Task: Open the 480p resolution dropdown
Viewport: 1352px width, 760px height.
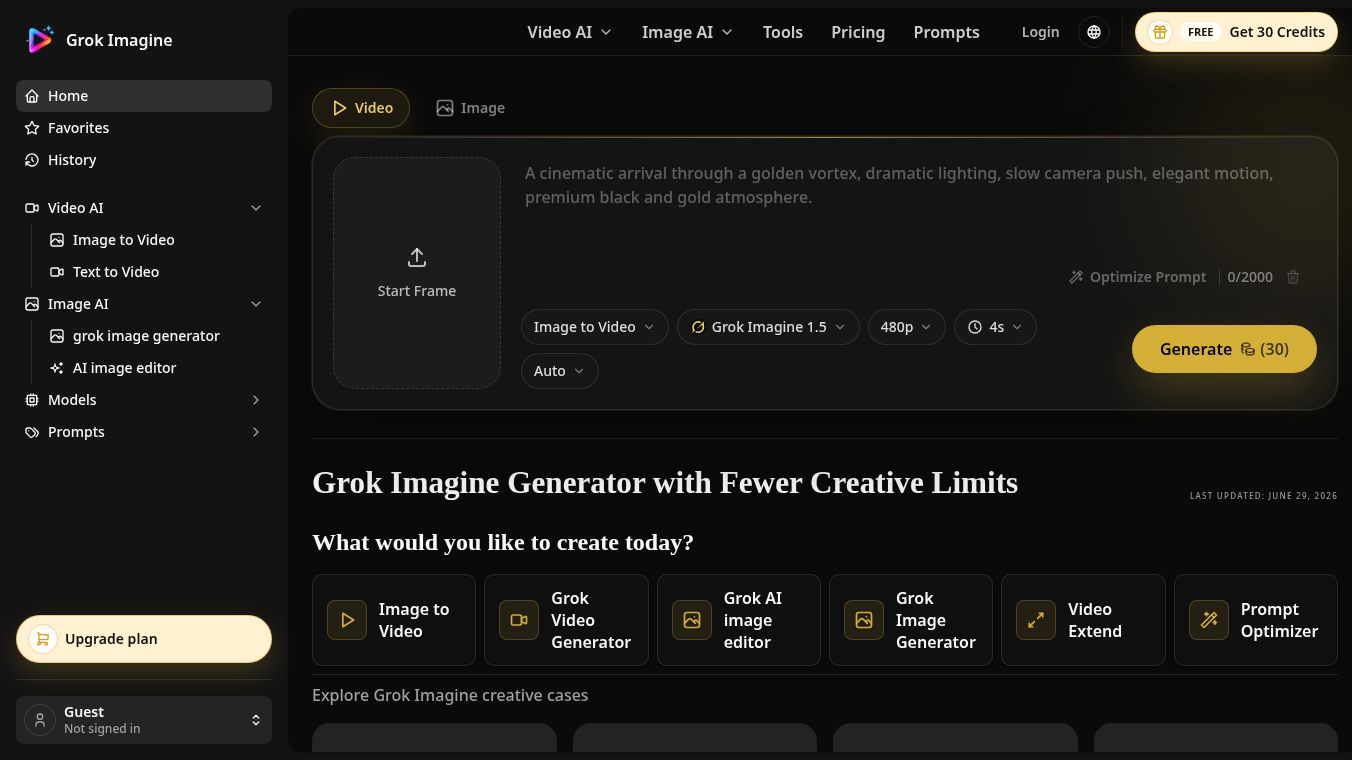Action: [906, 327]
